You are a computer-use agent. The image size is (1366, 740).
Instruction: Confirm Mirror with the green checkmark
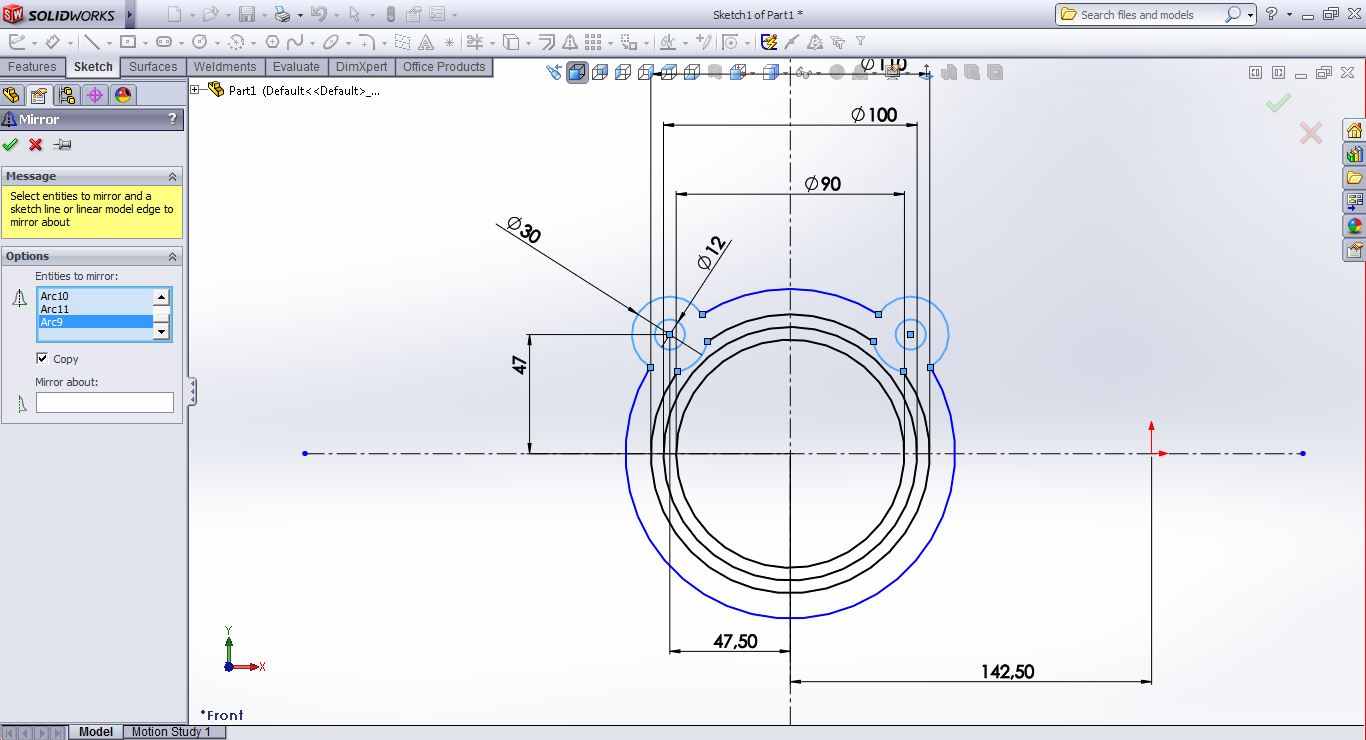click(x=11, y=145)
